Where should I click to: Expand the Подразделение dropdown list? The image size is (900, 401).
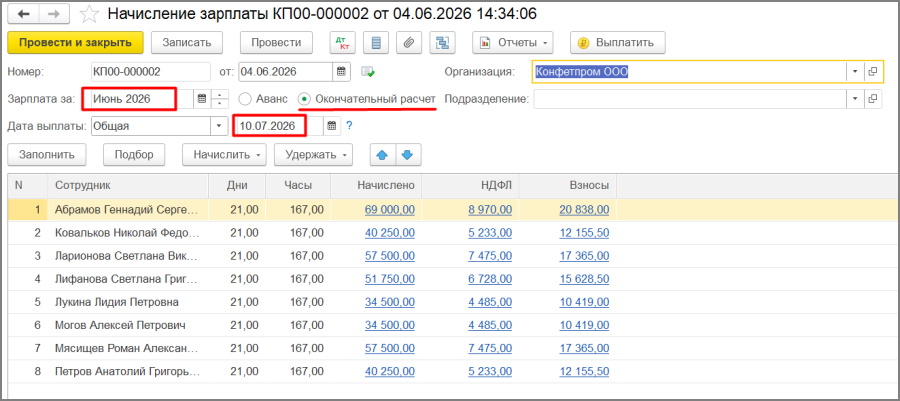[x=855, y=99]
